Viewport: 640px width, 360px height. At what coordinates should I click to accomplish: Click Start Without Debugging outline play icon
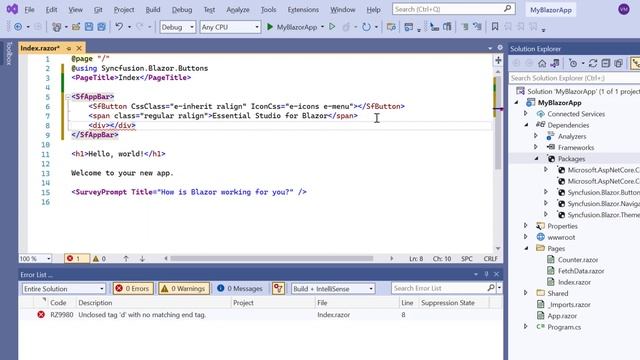332,27
